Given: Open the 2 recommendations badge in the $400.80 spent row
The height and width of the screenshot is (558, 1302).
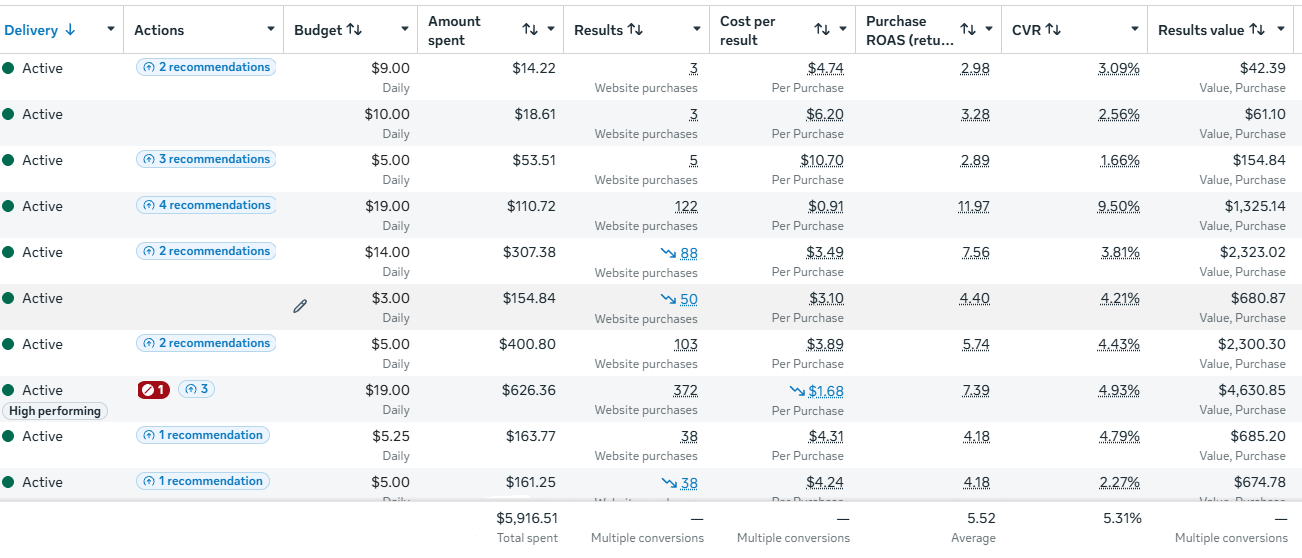Looking at the screenshot, I should [206, 343].
